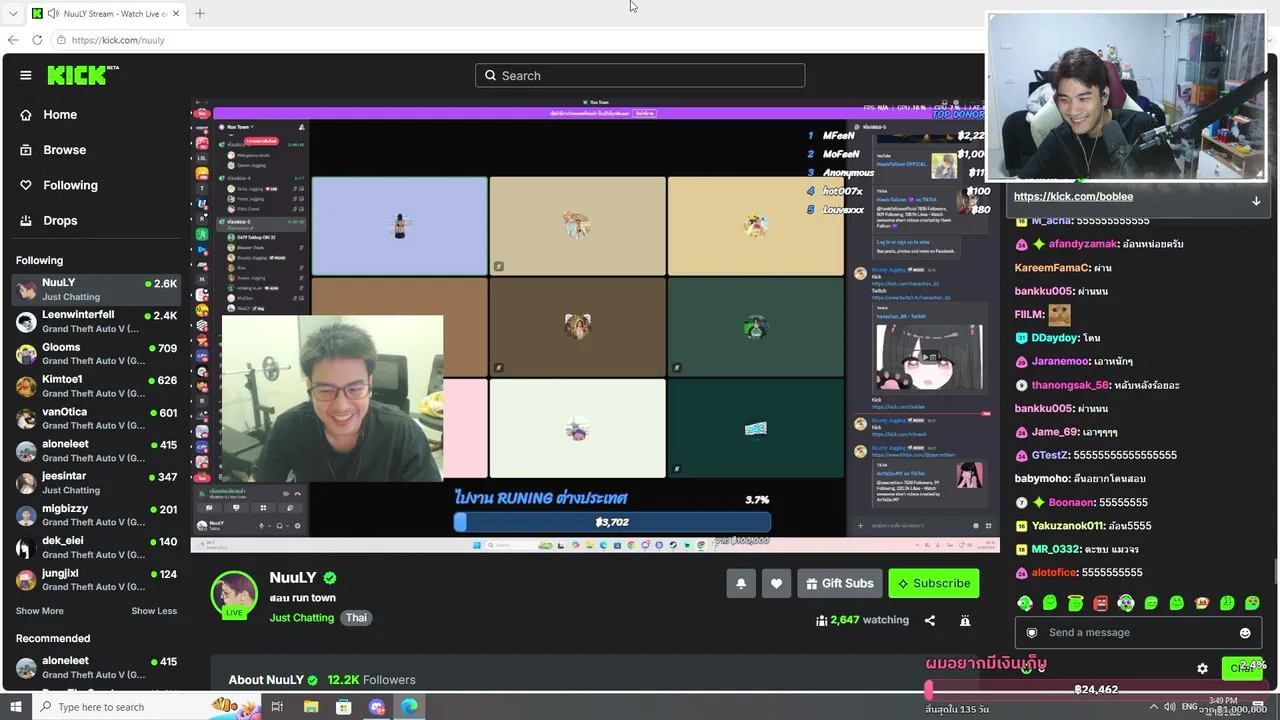Open the Browse page in the sidebar
1280x720 pixels.
pos(64,150)
